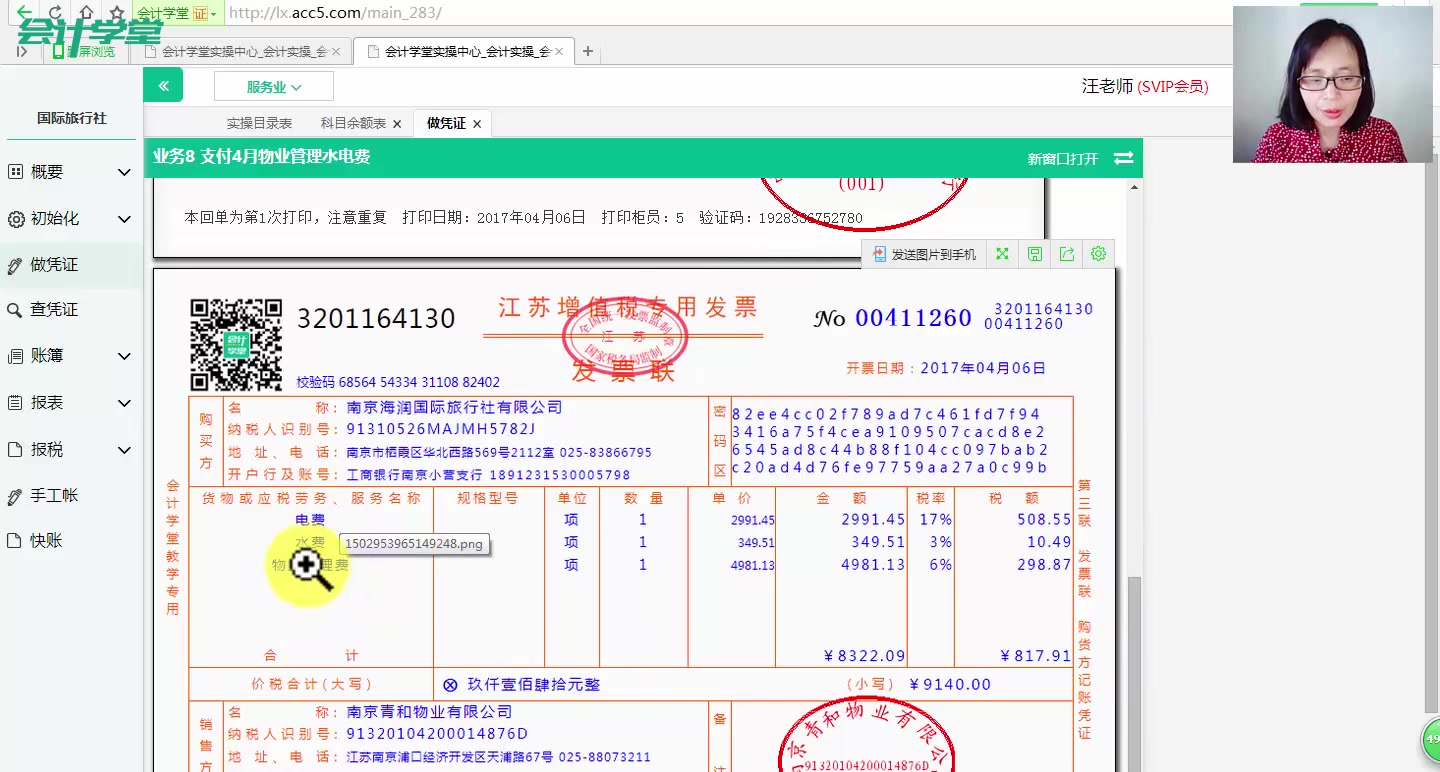Image resolution: width=1440 pixels, height=772 pixels.
Task: Open 初始化 in the sidebar
Action: tap(54, 218)
